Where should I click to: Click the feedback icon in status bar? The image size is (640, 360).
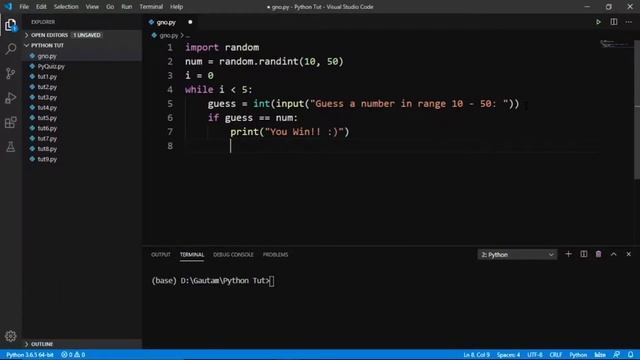click(x=616, y=355)
